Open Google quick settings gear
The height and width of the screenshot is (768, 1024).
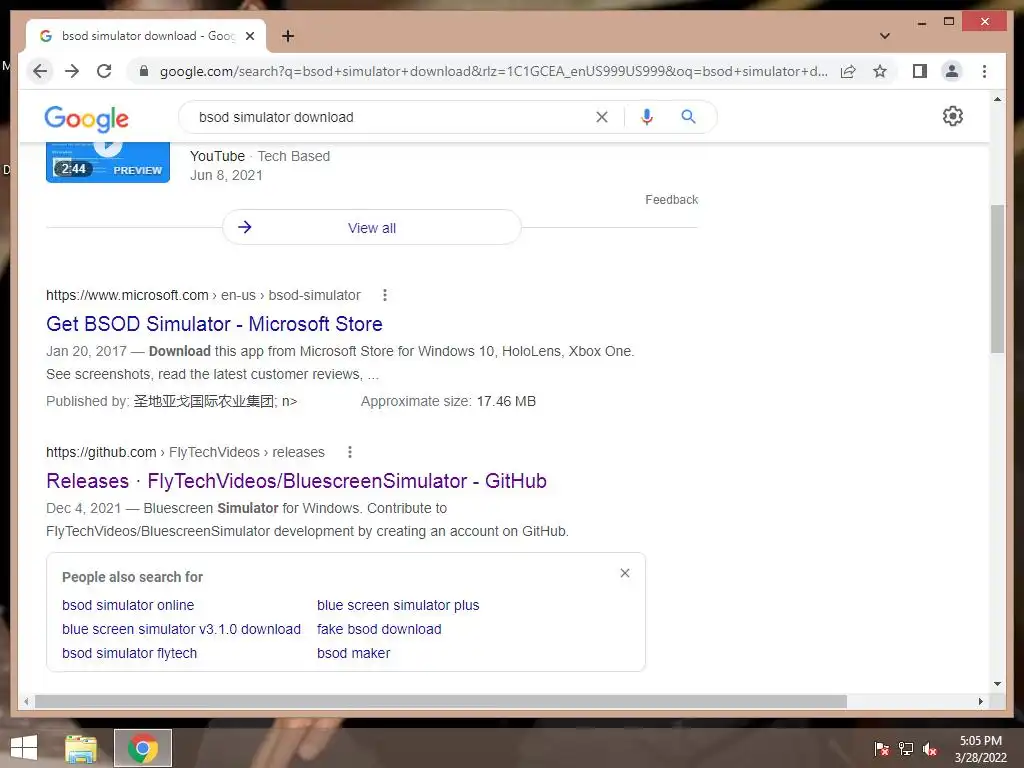[953, 116]
